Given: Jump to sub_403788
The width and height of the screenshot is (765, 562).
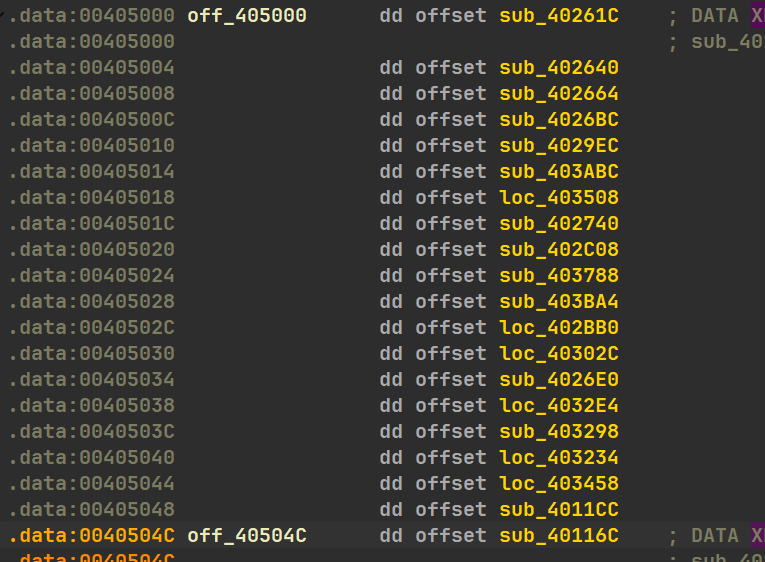Looking at the screenshot, I should tap(559, 276).
